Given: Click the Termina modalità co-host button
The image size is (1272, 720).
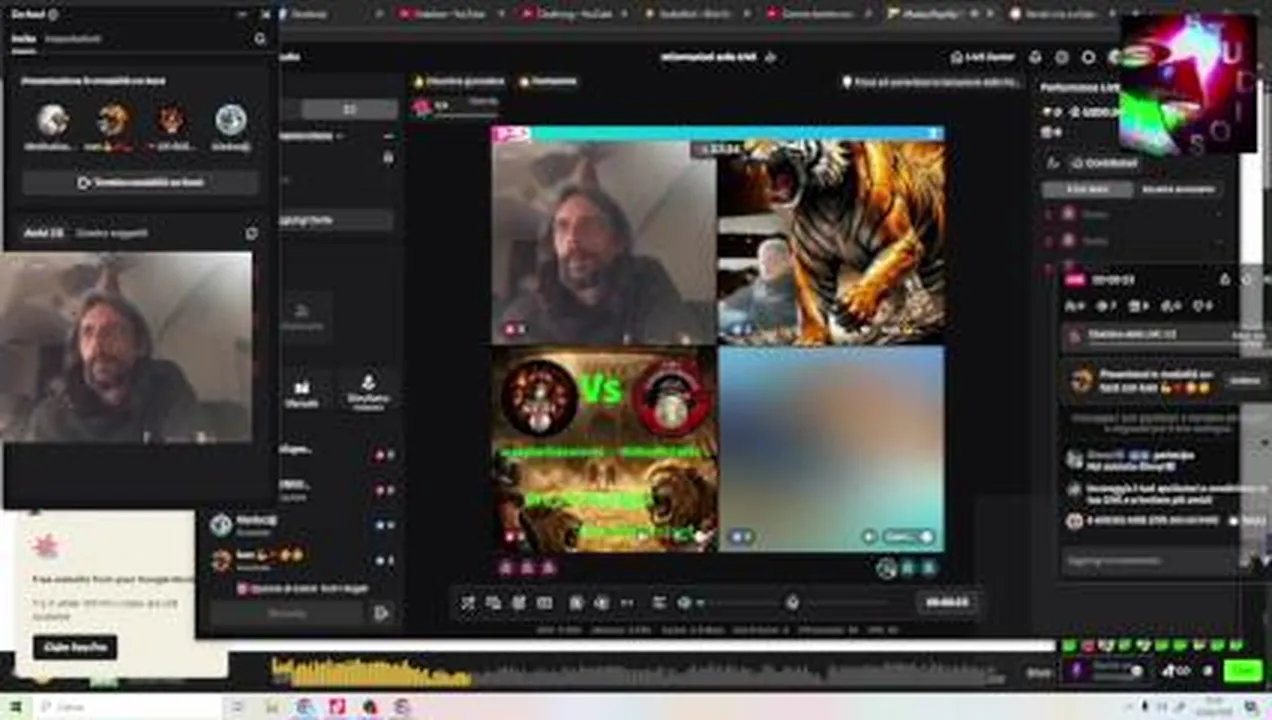Looking at the screenshot, I should [x=141, y=183].
